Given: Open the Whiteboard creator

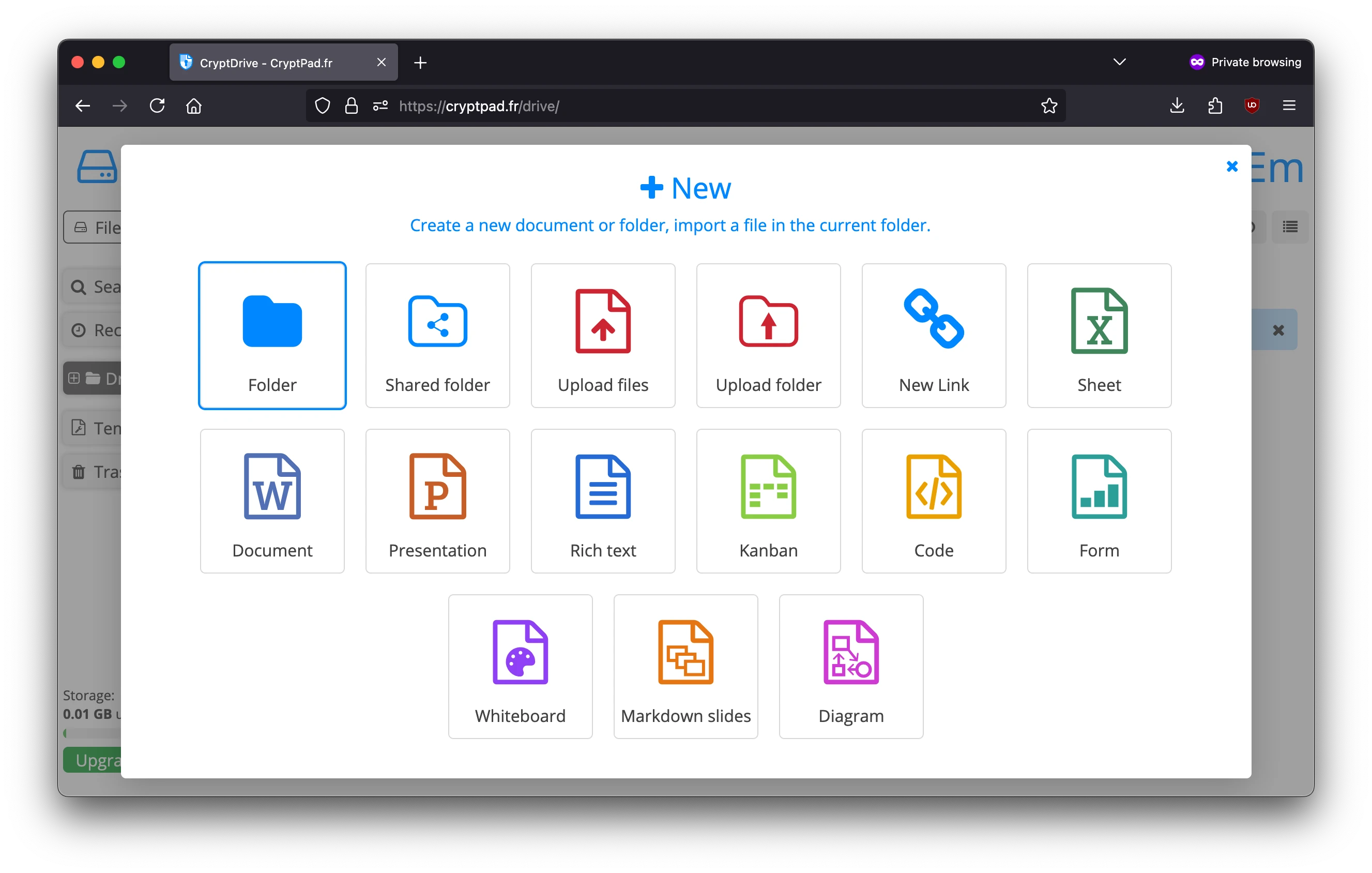Looking at the screenshot, I should click(x=520, y=666).
